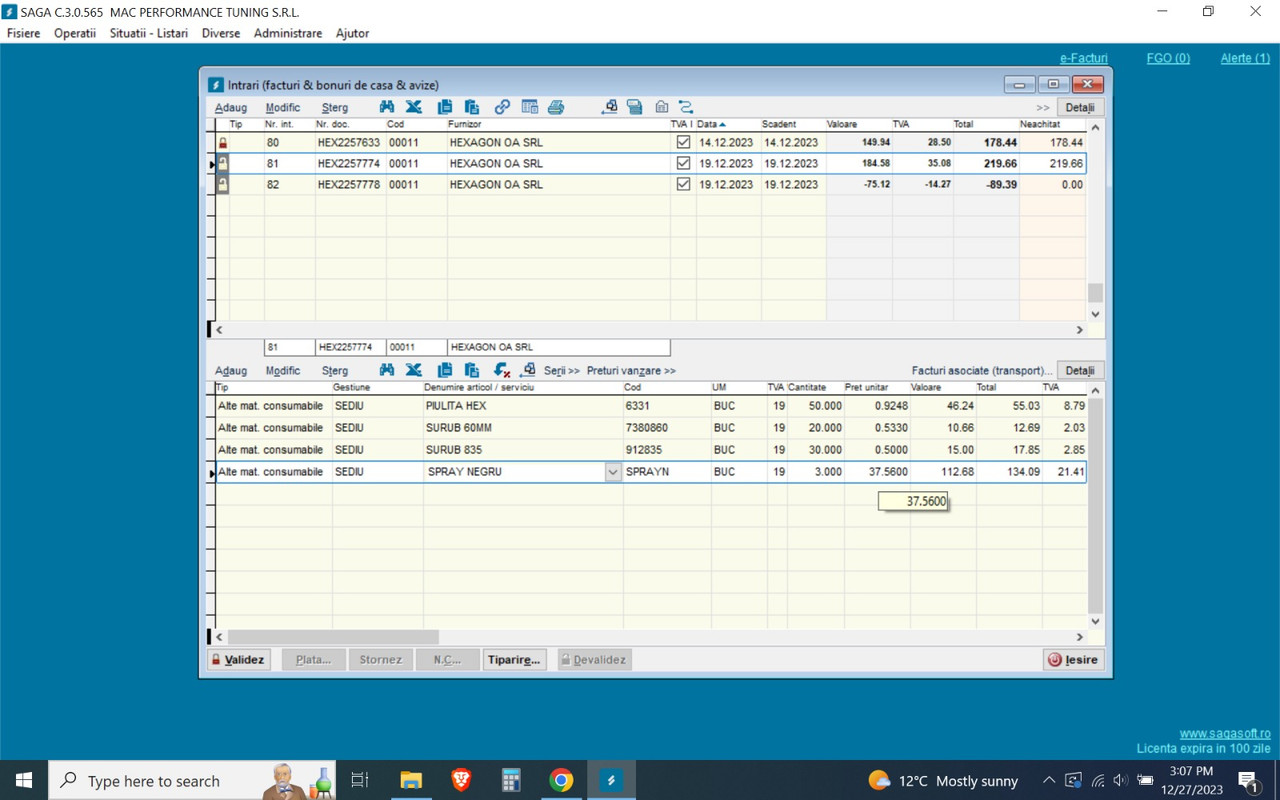The height and width of the screenshot is (800, 1280).
Task: Sort invoices by Data column header
Action: 711,124
